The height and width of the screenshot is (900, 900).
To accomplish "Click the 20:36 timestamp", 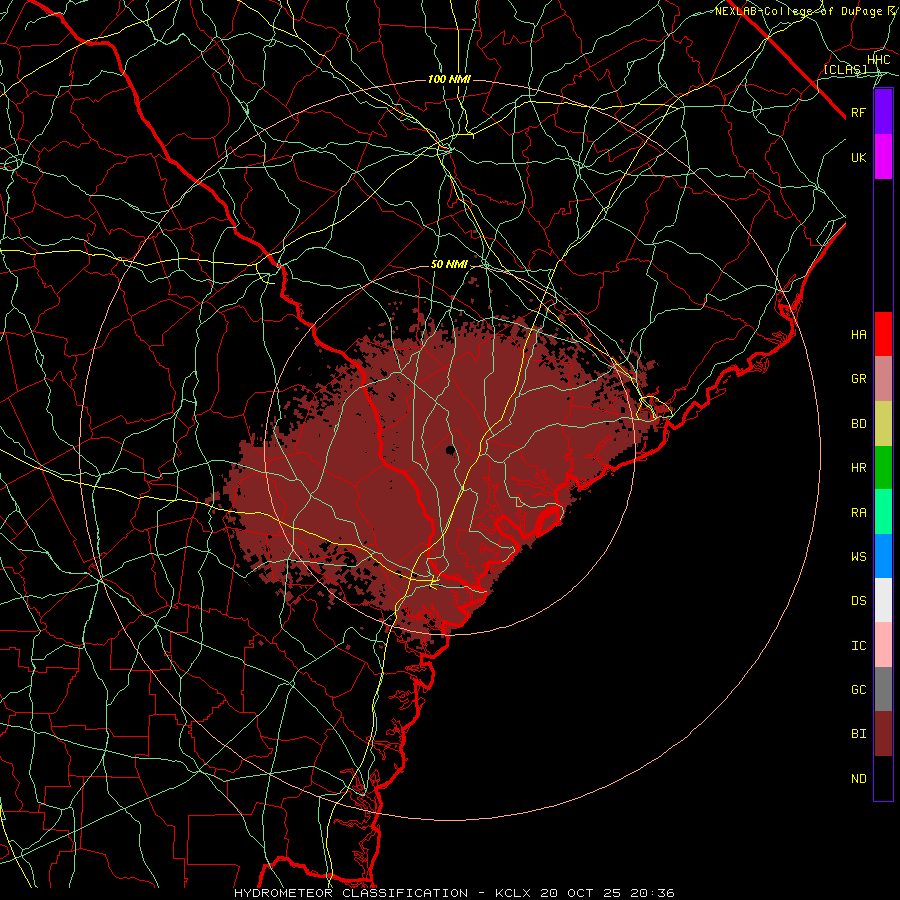I will click(654, 893).
